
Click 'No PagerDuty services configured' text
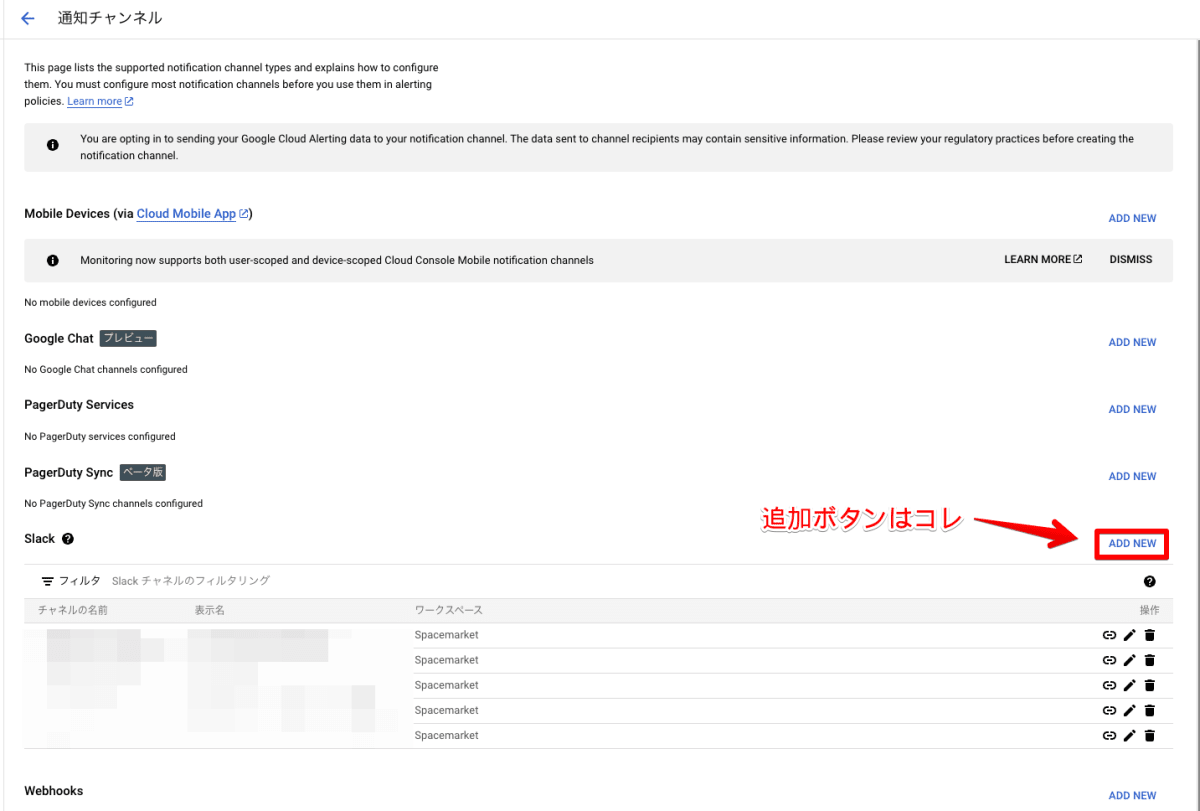(x=100, y=436)
